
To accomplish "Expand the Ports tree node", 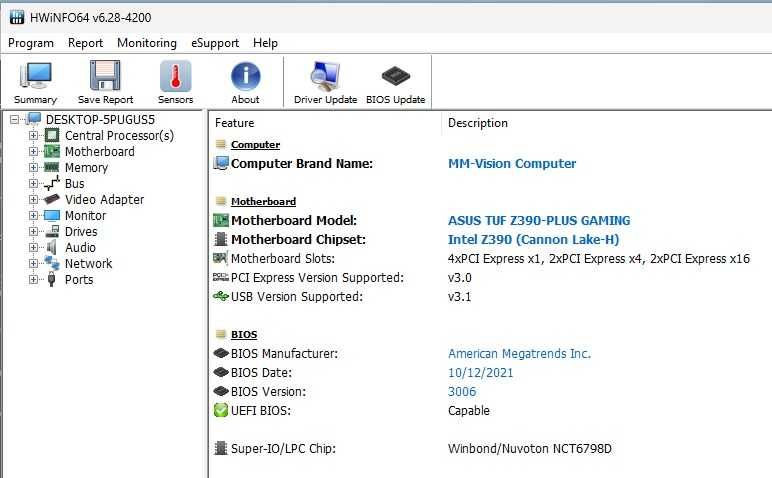I will [33, 280].
